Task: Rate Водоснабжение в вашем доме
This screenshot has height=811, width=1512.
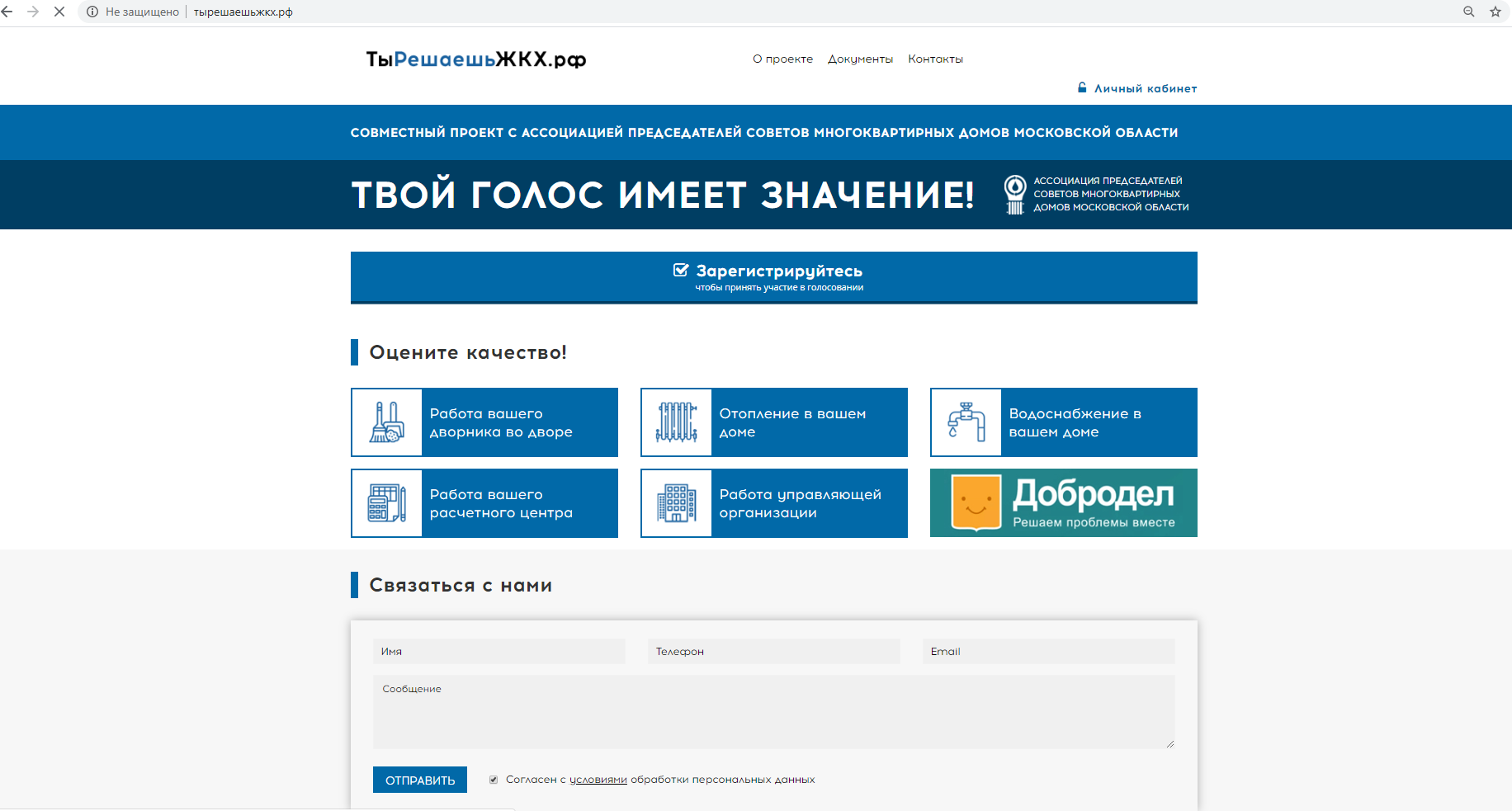Action: [x=1064, y=422]
